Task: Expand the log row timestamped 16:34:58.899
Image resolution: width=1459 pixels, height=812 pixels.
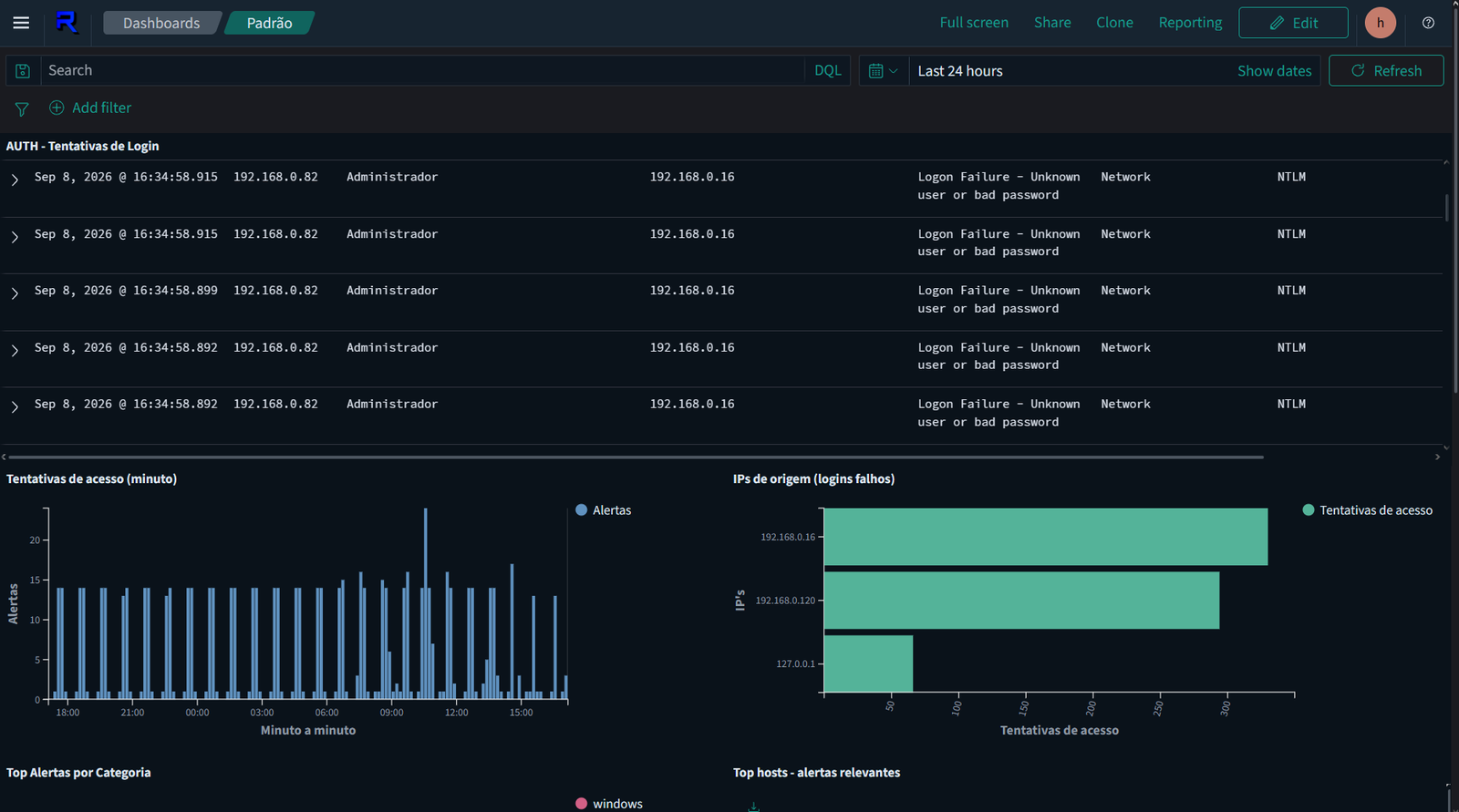Action: pyautogui.click(x=15, y=293)
